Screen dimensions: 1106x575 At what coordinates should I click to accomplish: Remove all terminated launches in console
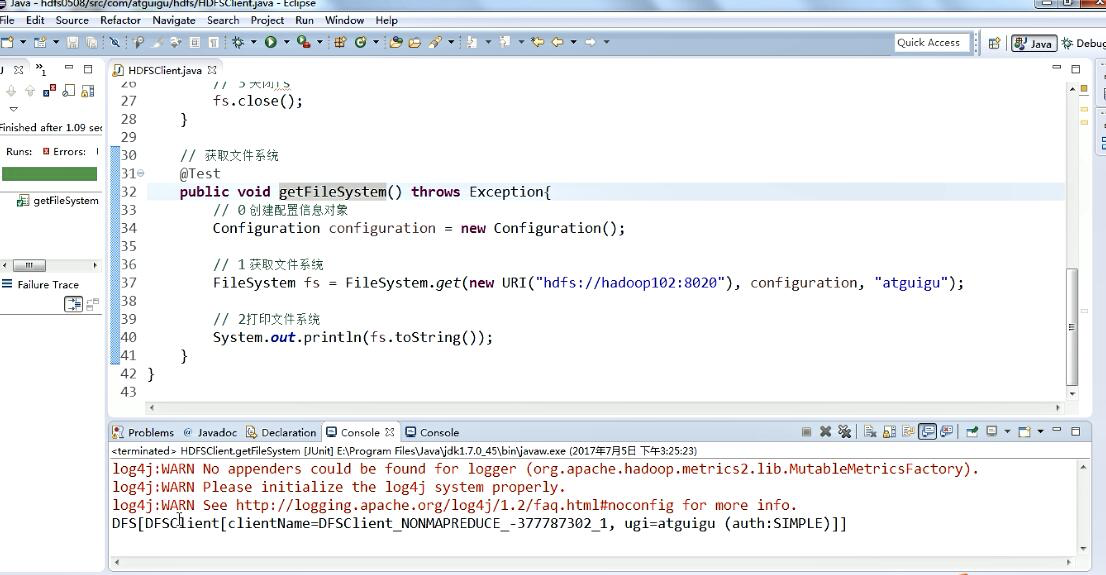[x=844, y=432]
